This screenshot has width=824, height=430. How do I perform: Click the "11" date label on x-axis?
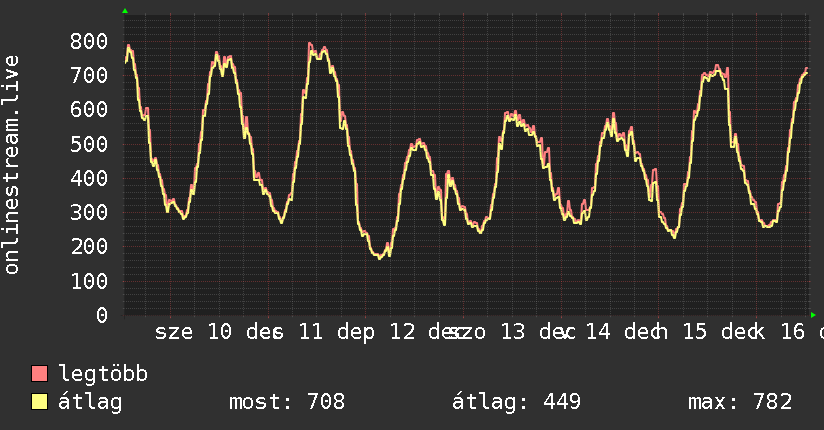pos(311,332)
